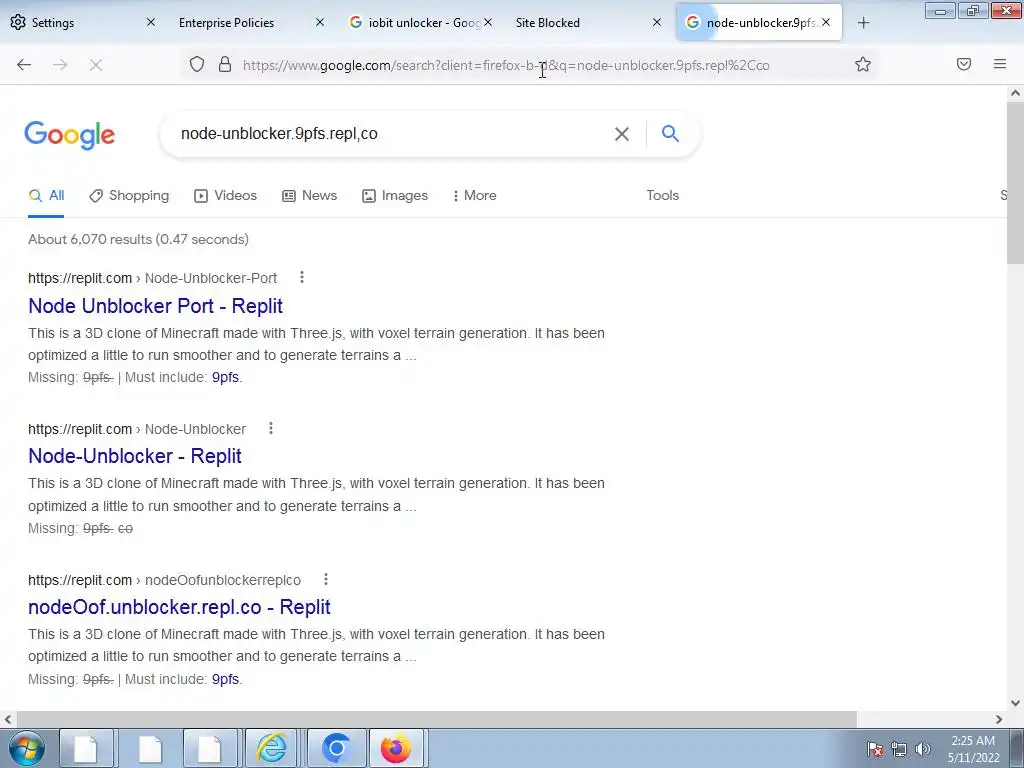Click the scroll right arrow

999,719
